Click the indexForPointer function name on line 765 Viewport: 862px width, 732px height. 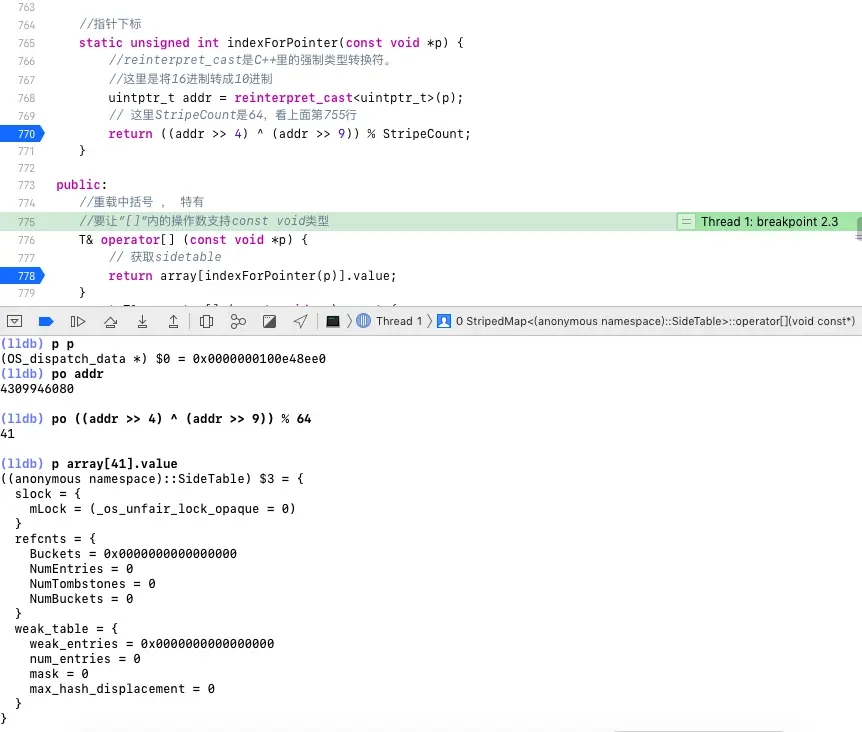pos(283,42)
